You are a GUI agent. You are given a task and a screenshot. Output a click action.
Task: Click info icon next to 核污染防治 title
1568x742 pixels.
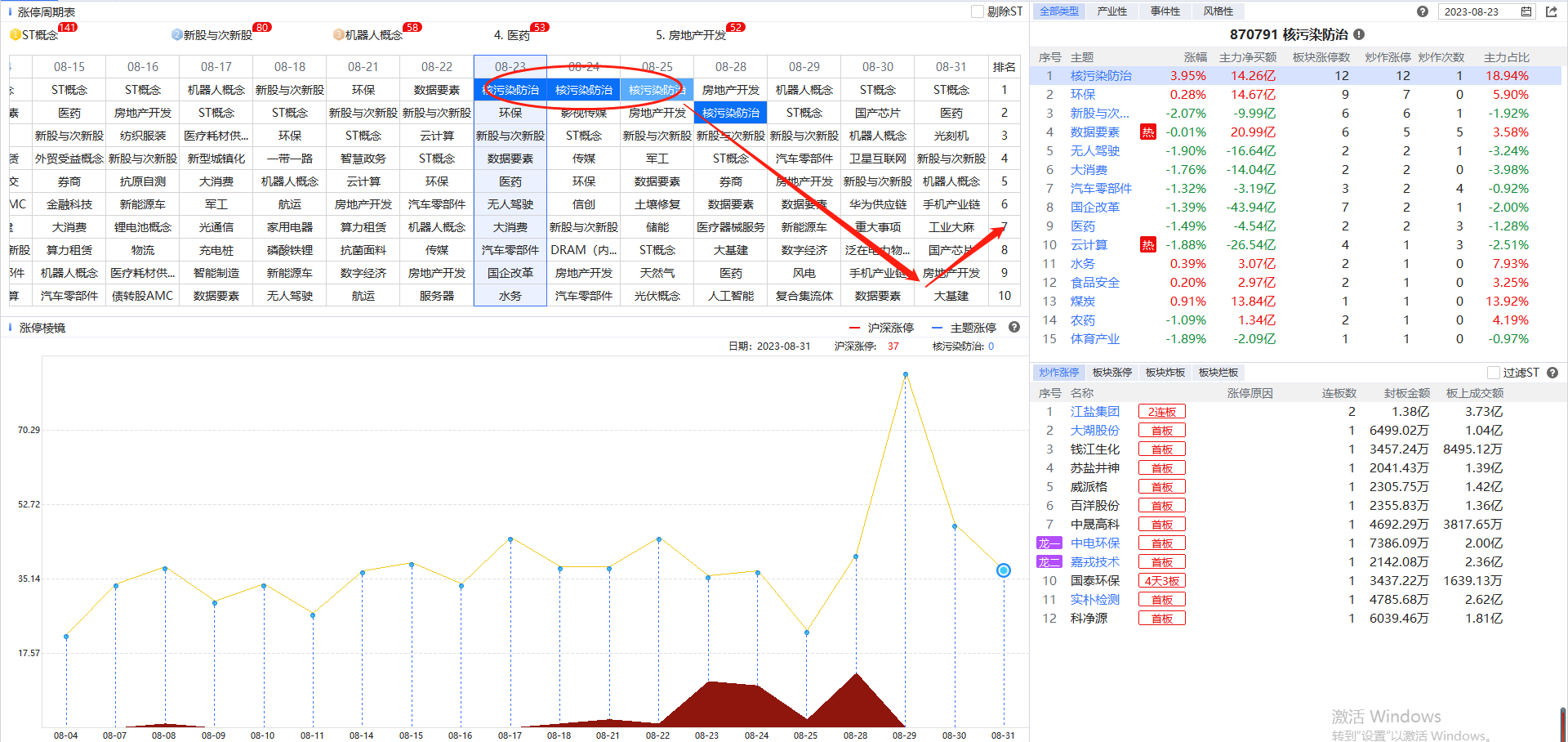tap(1359, 34)
